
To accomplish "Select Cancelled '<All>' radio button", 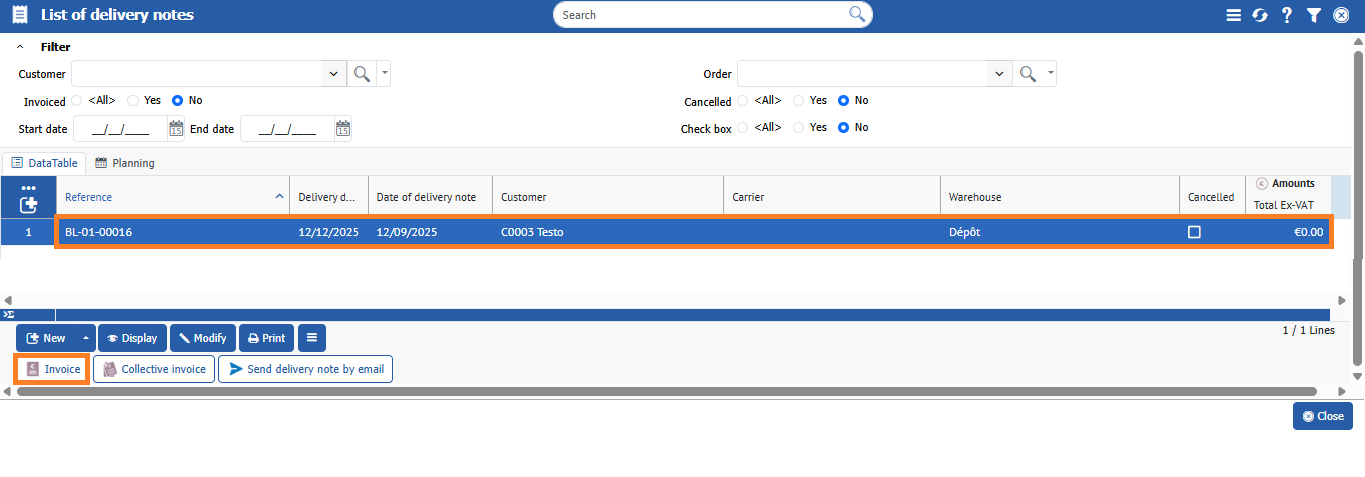I will tap(742, 101).
